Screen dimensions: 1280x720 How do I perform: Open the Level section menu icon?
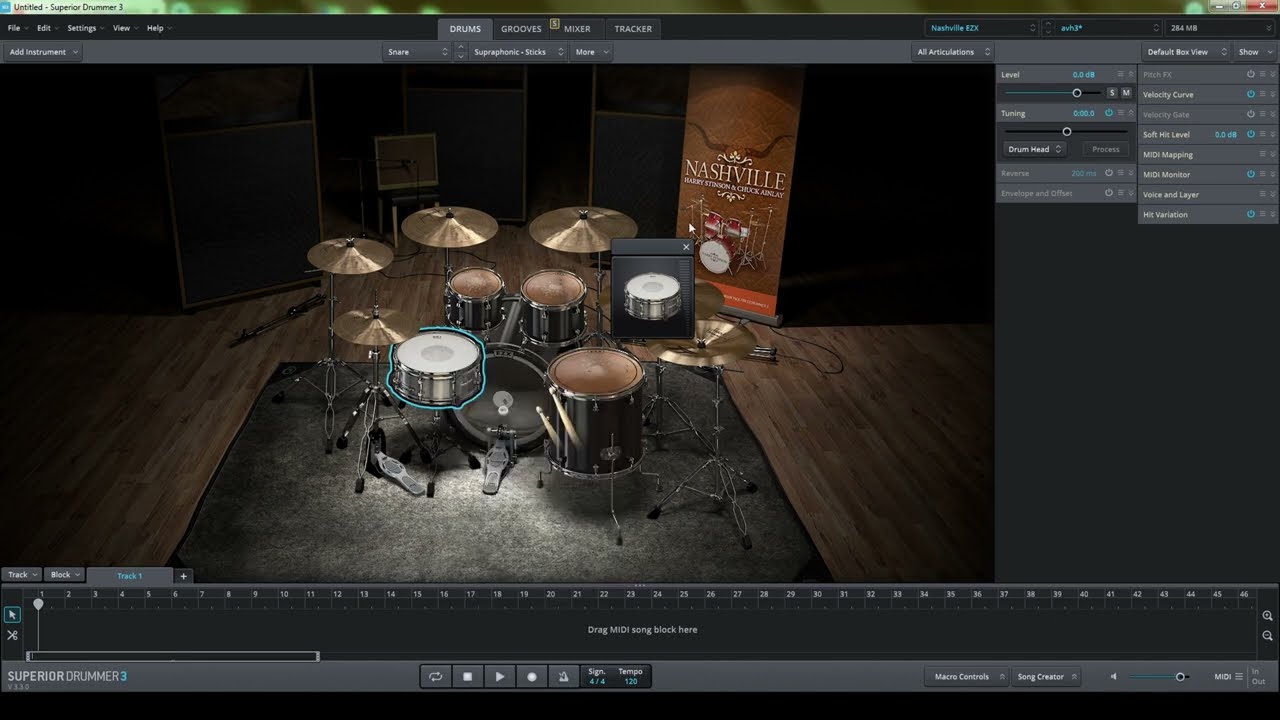coord(1120,75)
